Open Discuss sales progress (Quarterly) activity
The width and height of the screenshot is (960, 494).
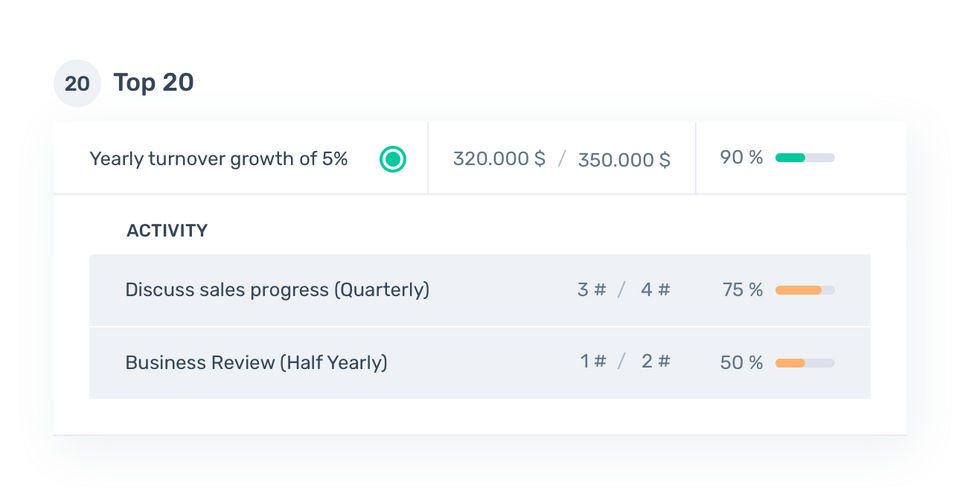coord(277,290)
